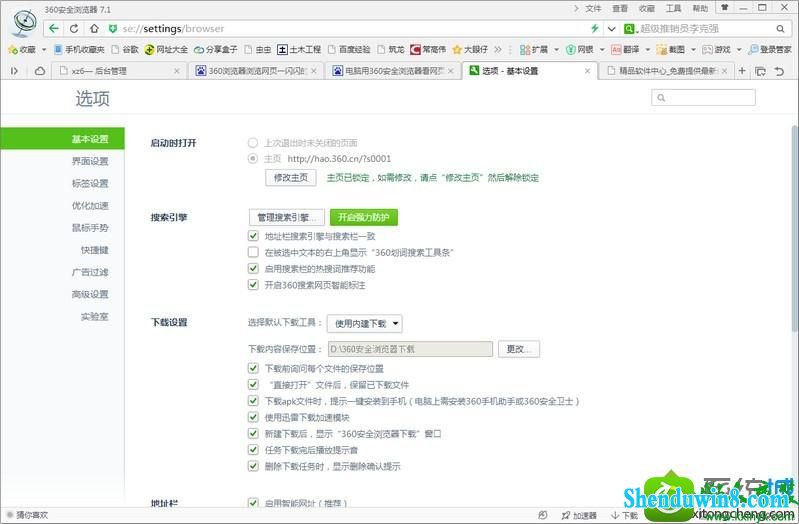This screenshot has height=524, width=799.
Task: Click the green shield security icon in address bar
Action: pos(113,29)
